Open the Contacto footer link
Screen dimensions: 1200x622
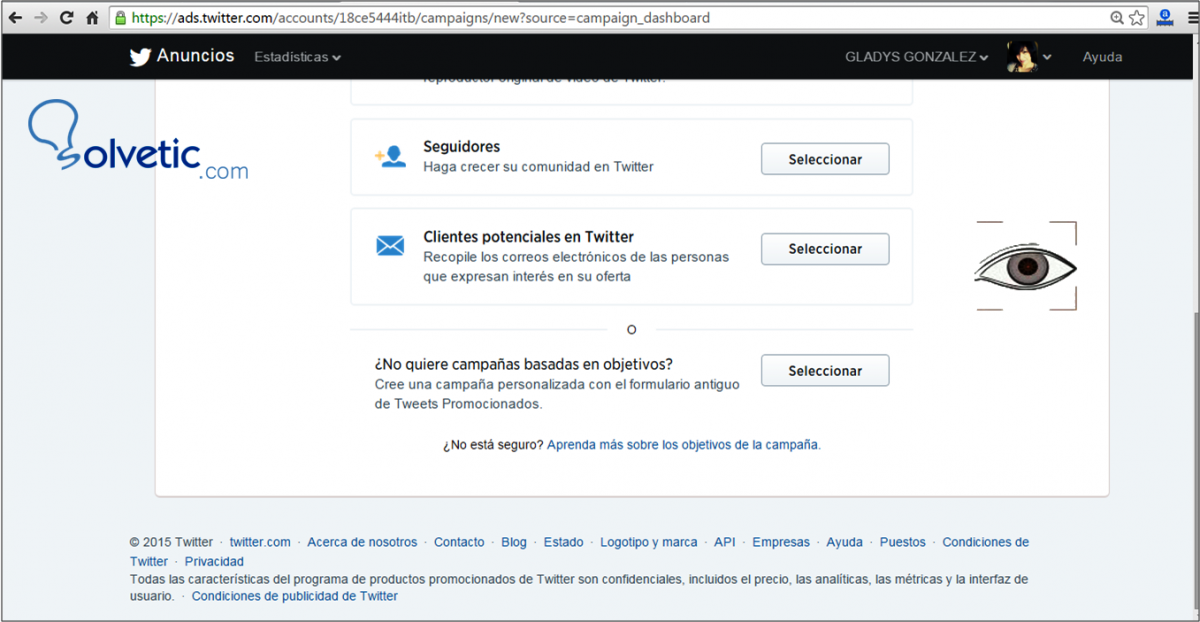(459, 542)
